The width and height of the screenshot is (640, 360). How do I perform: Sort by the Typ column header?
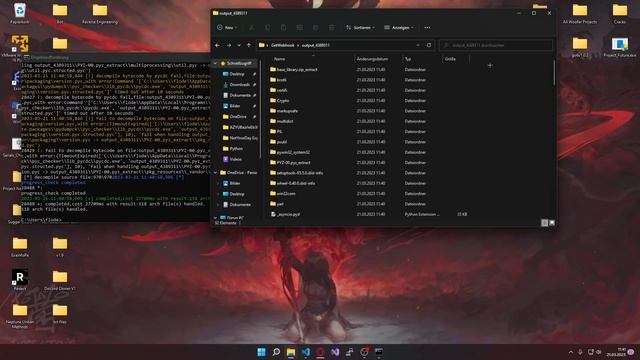(x=408, y=59)
